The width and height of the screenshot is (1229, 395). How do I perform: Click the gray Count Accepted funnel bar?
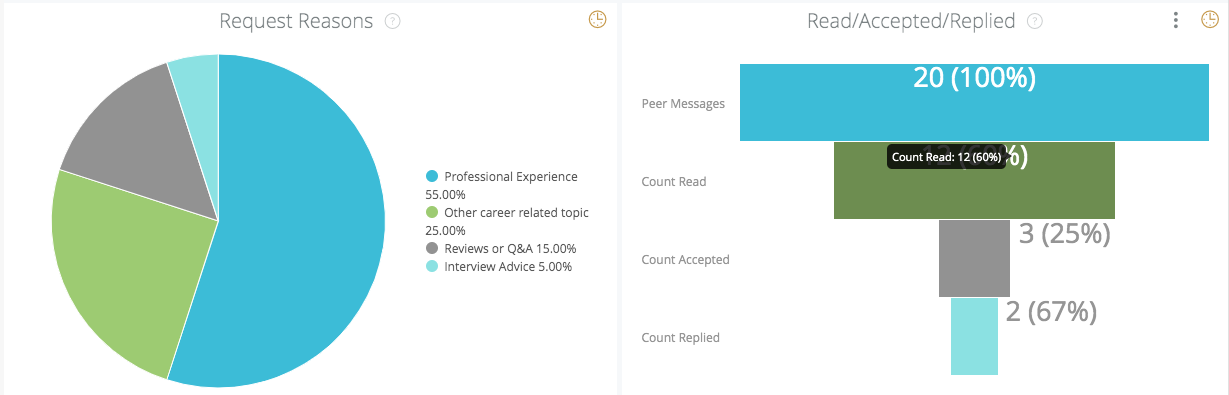coord(974,258)
